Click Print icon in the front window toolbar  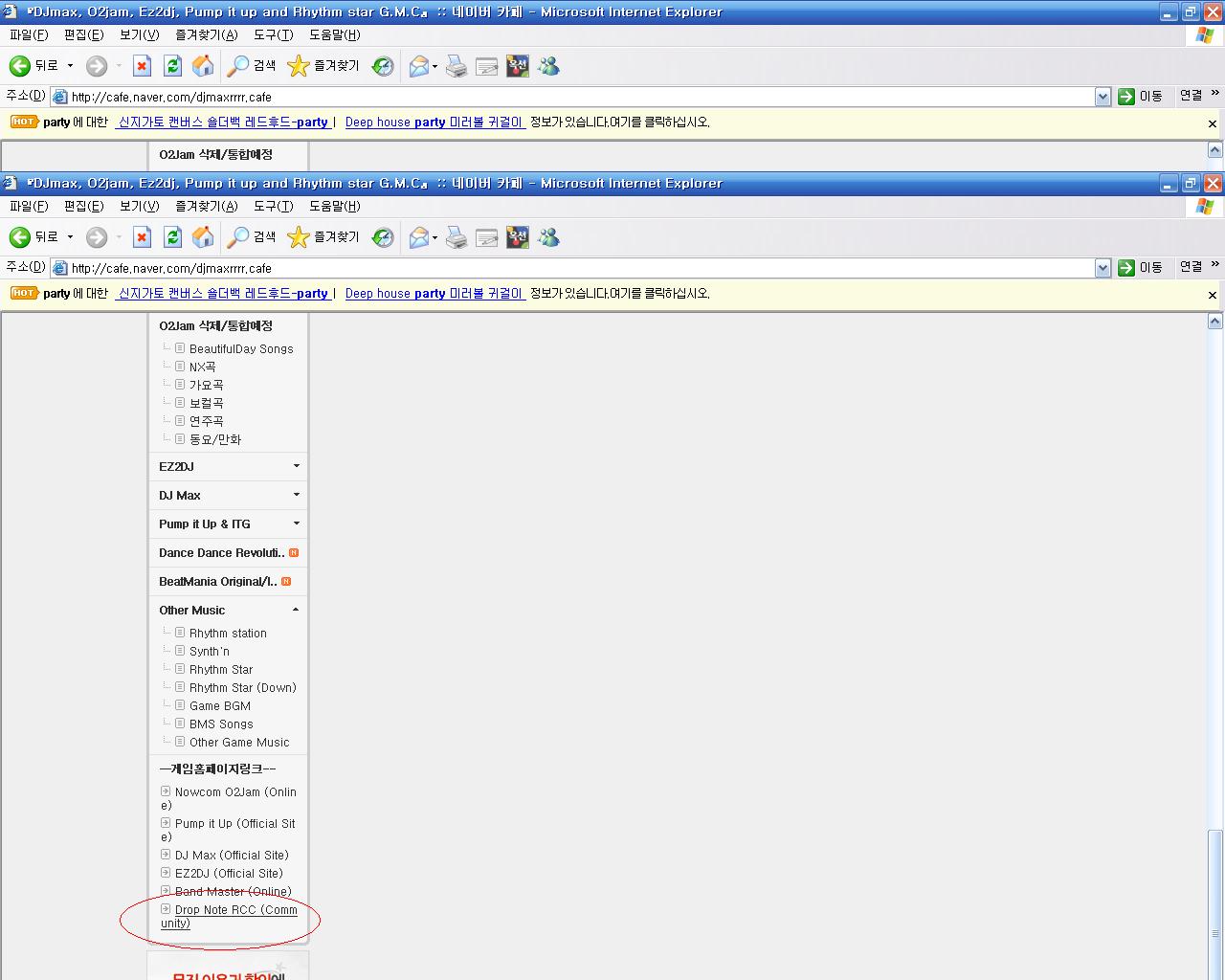[x=457, y=237]
